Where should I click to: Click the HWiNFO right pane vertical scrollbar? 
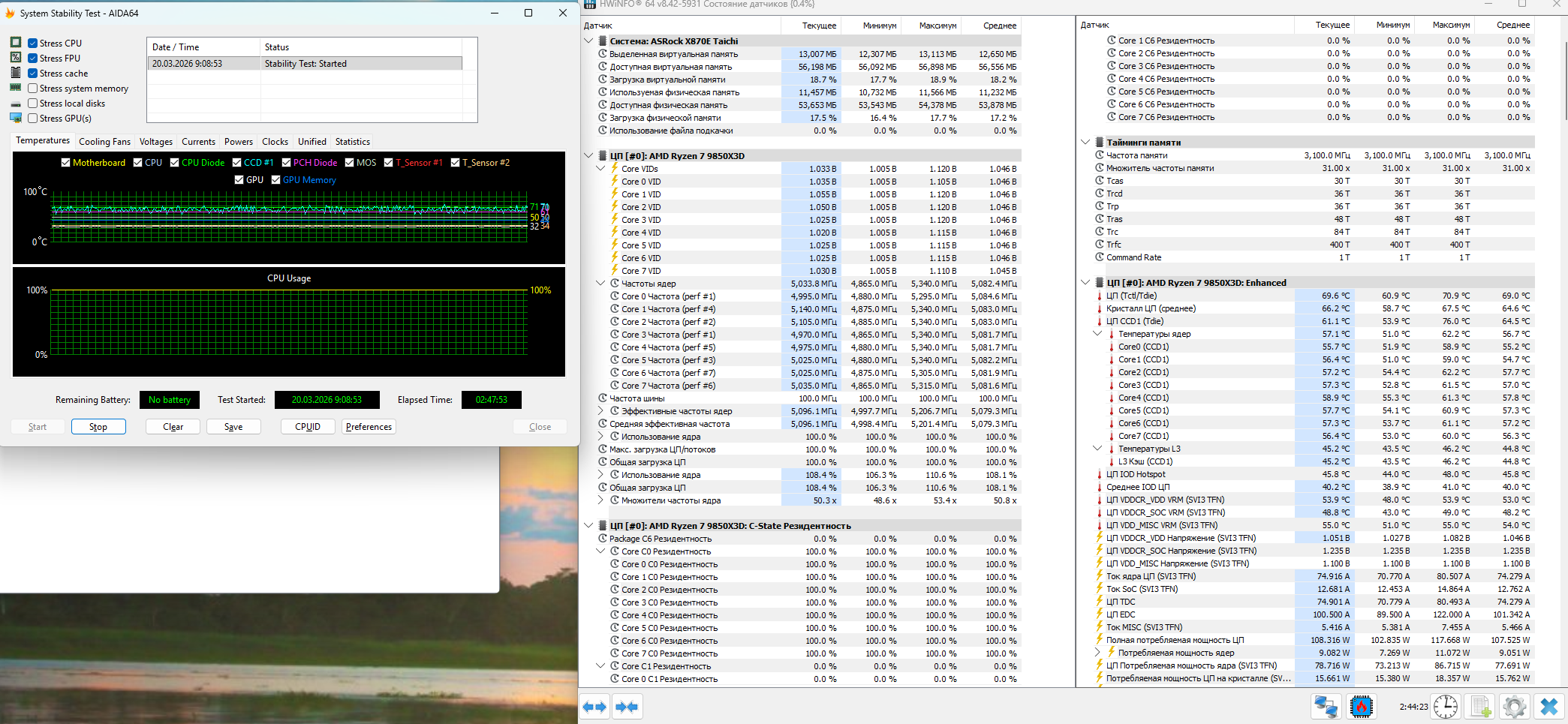pyautogui.click(x=1564, y=81)
